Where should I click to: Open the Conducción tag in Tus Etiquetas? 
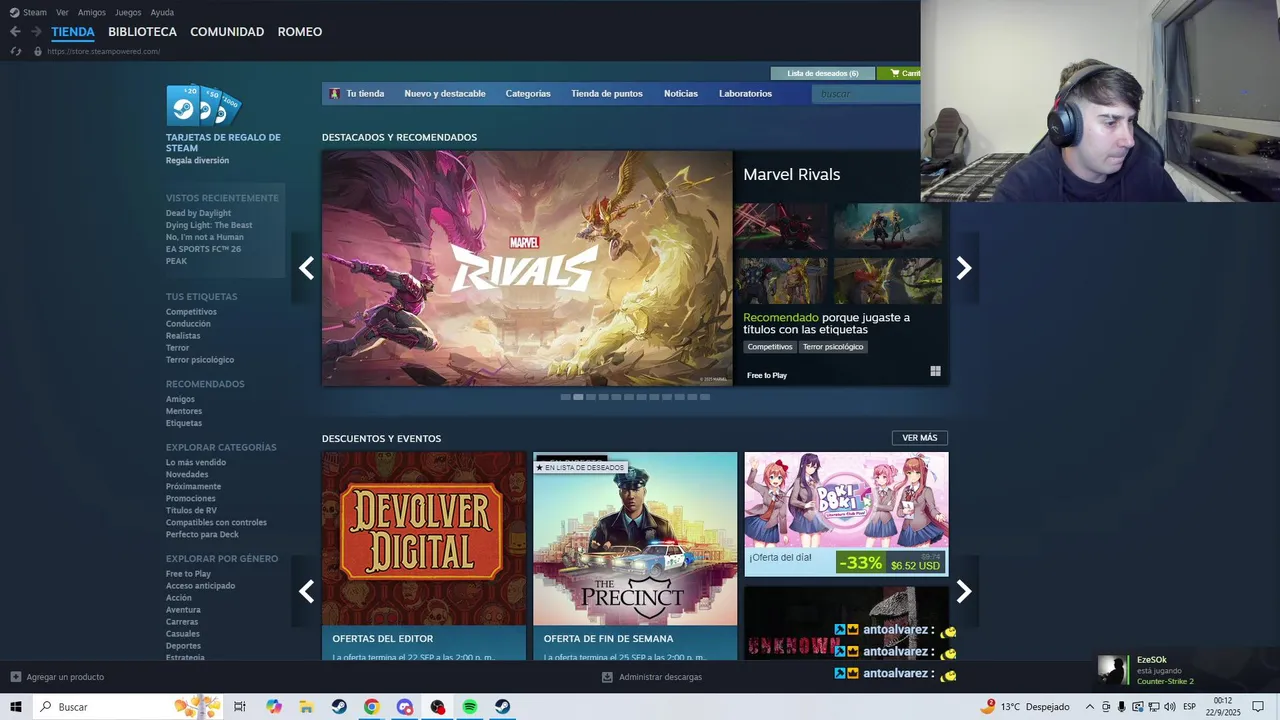coord(188,324)
